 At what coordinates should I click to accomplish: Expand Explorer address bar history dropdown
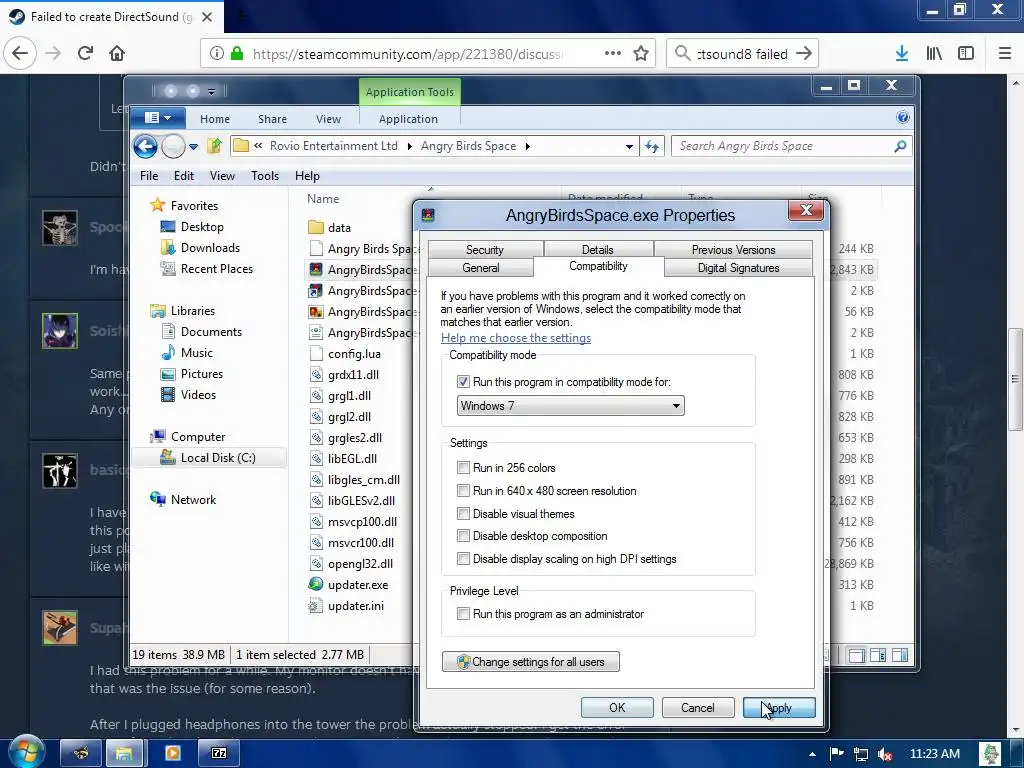click(x=629, y=146)
